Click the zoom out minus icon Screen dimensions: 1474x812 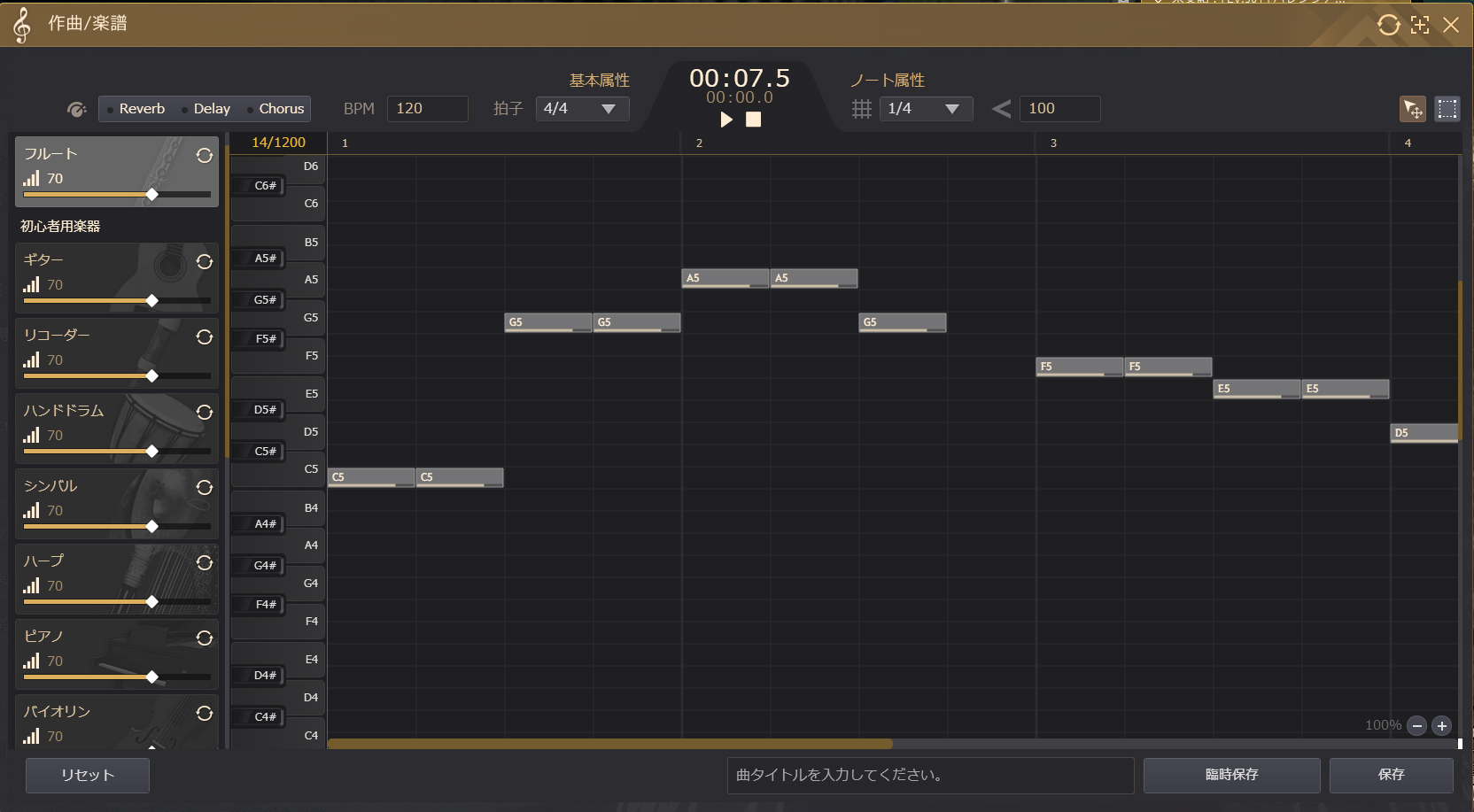click(x=1417, y=726)
